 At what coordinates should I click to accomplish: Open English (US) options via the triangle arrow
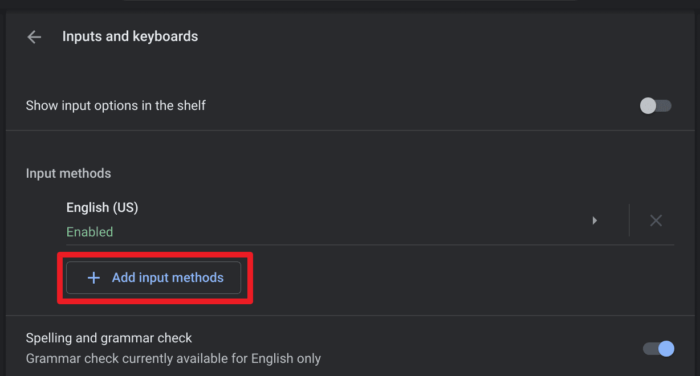point(594,220)
